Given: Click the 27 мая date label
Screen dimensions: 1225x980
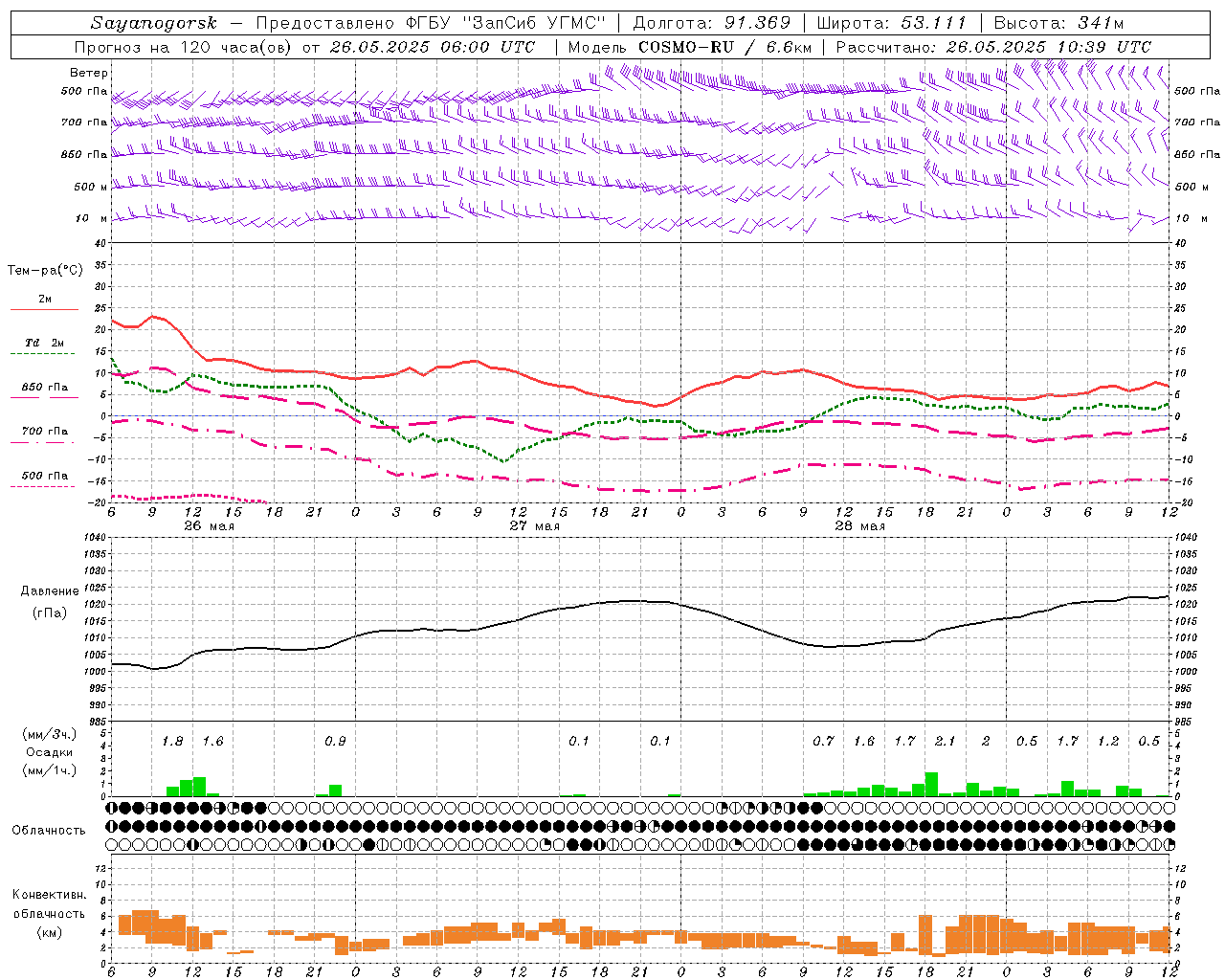Looking at the screenshot, I should [x=534, y=526].
